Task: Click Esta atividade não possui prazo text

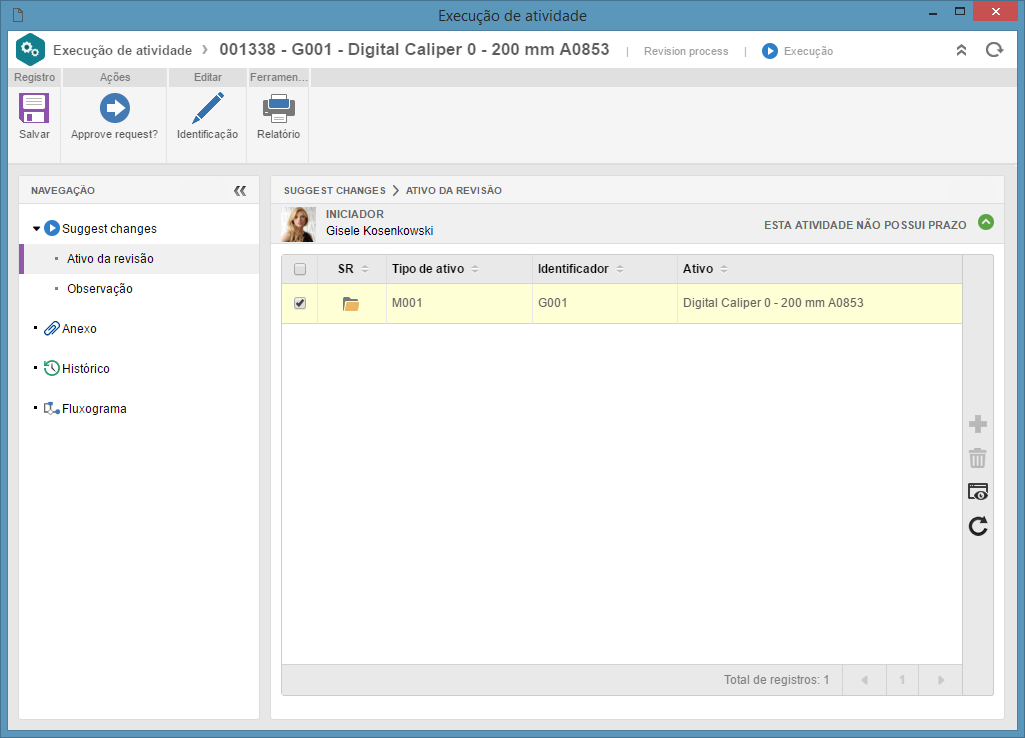Action: pyautogui.click(x=865, y=225)
